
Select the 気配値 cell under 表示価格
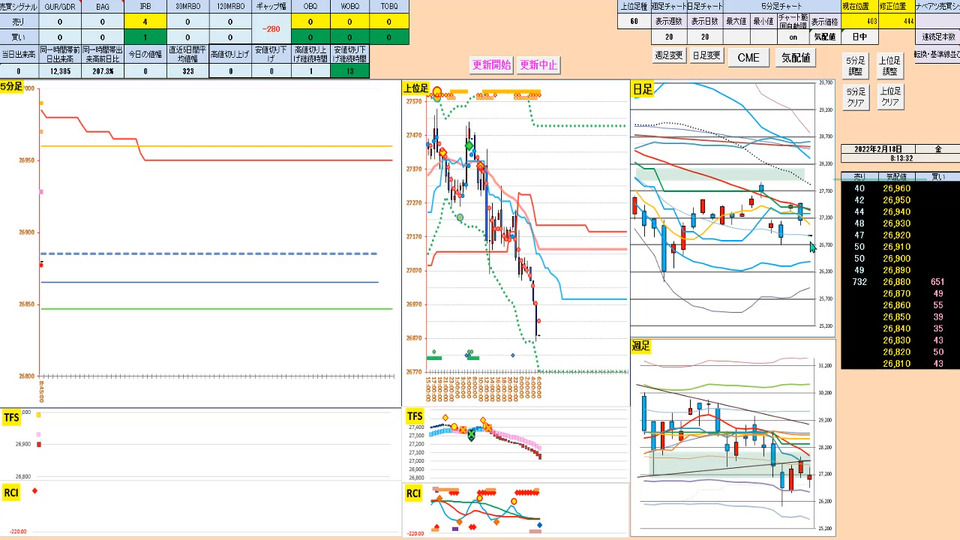(x=825, y=37)
